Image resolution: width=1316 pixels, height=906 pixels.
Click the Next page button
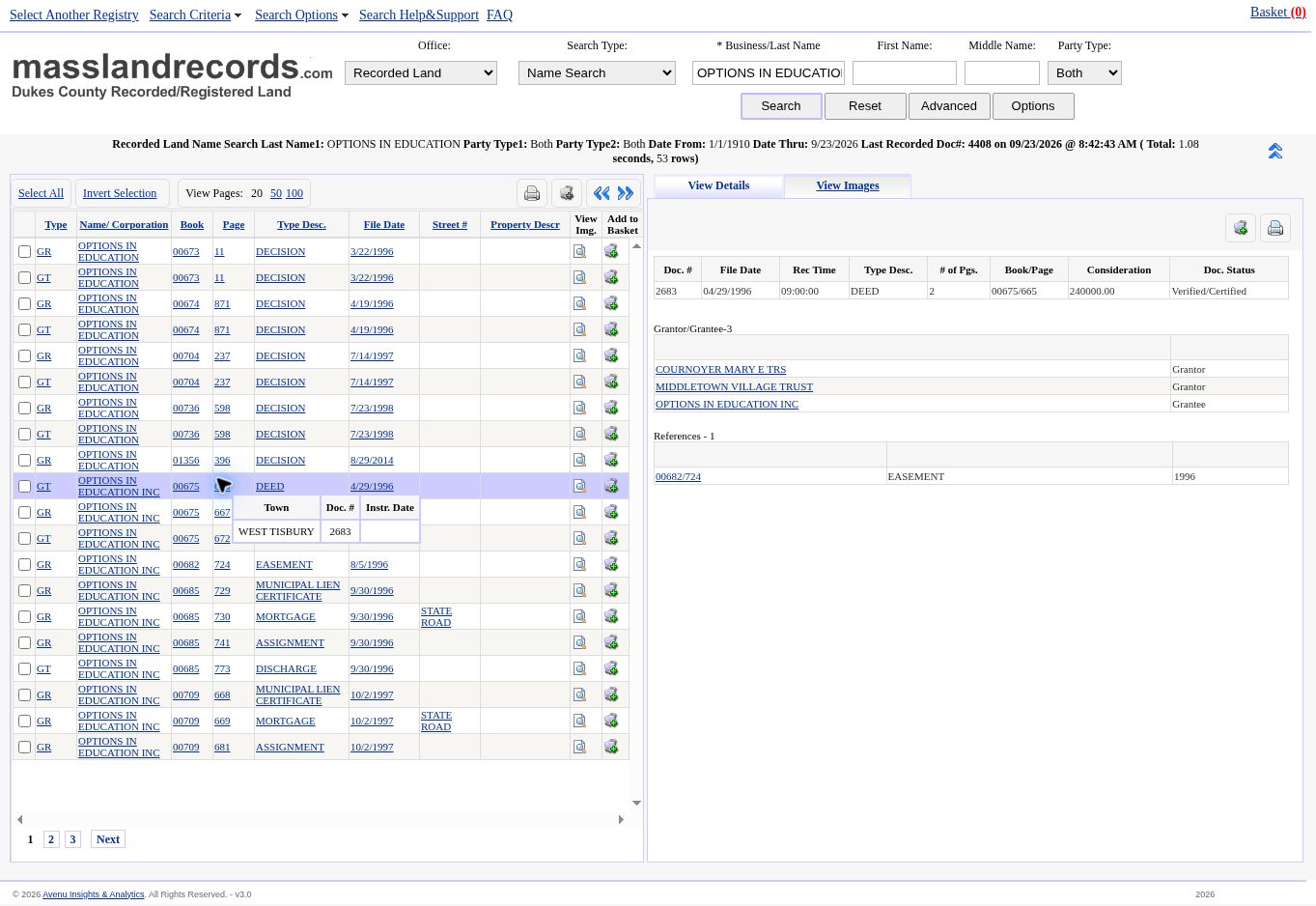click(x=108, y=839)
